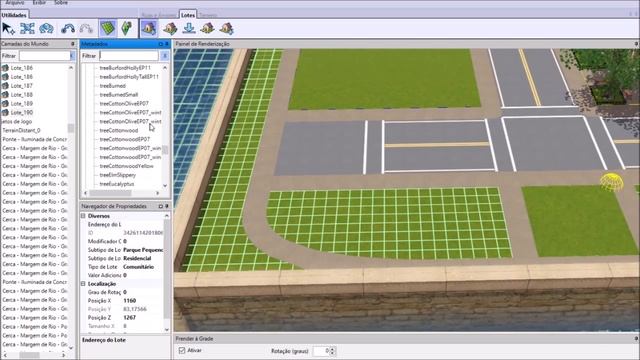640x360 pixels.
Task: Click the Posição X value 1160
Action: 130,300
